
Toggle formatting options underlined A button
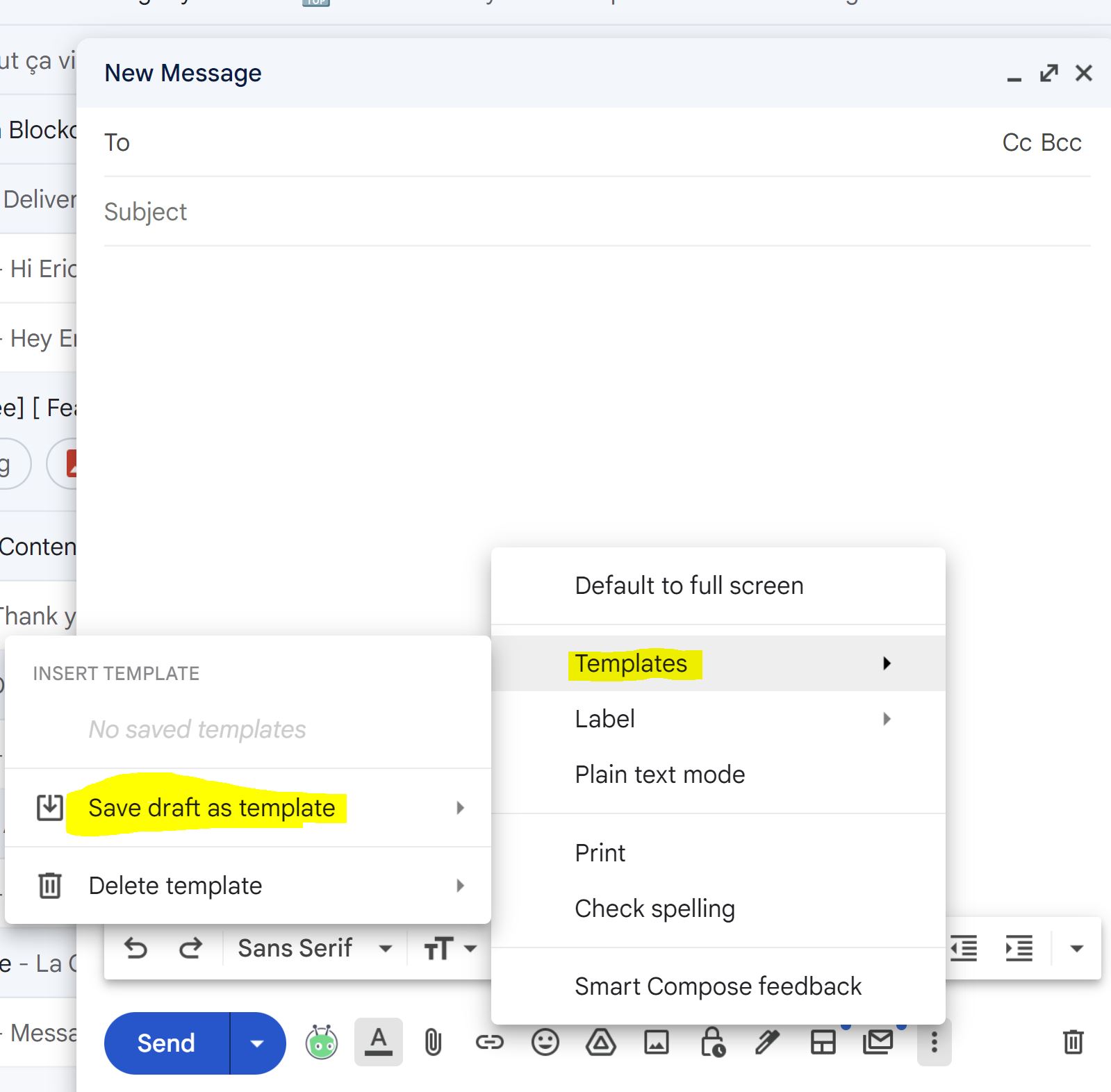(378, 1042)
